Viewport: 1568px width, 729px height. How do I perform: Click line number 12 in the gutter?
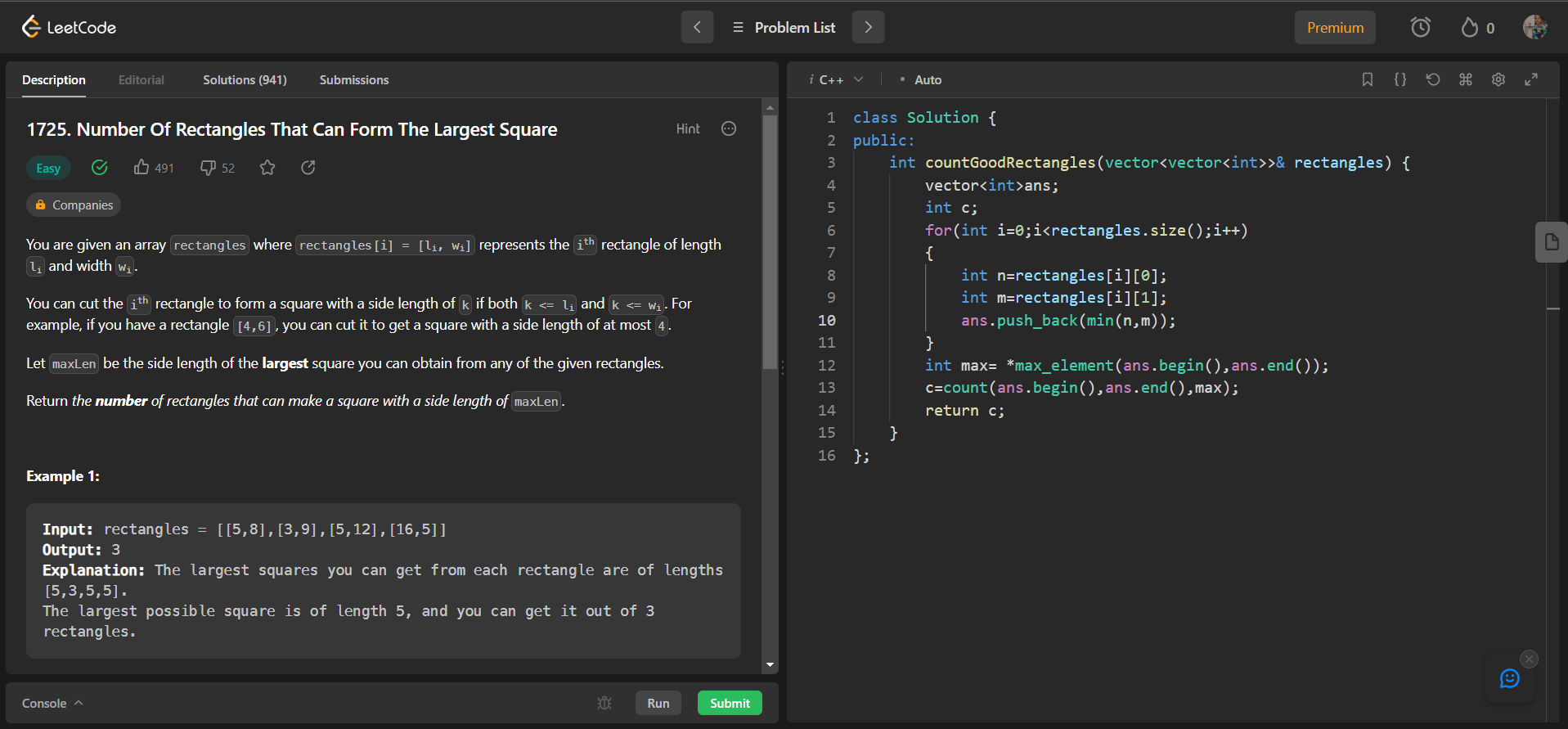pos(827,366)
